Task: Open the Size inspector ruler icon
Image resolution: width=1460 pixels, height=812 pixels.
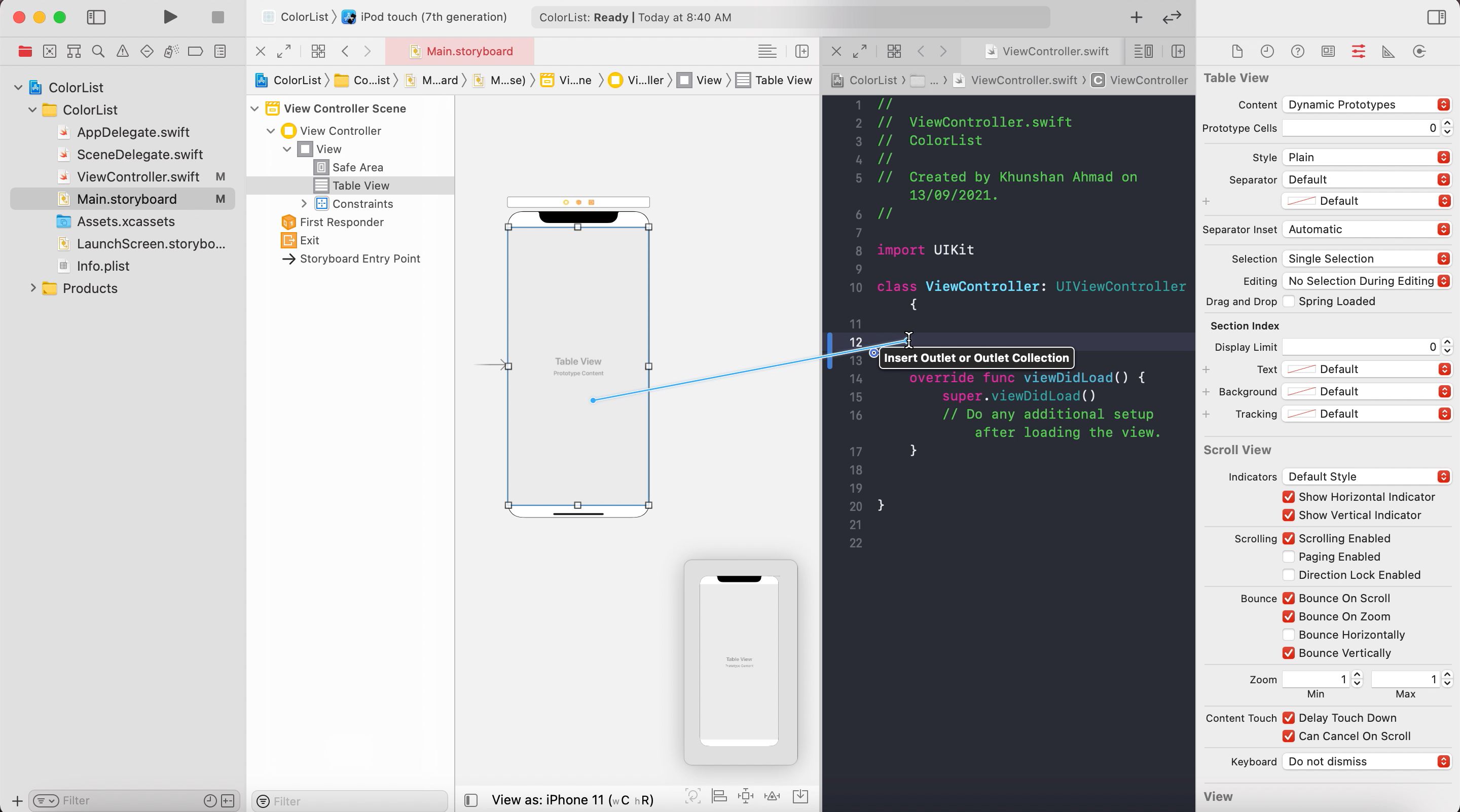Action: pos(1388,52)
